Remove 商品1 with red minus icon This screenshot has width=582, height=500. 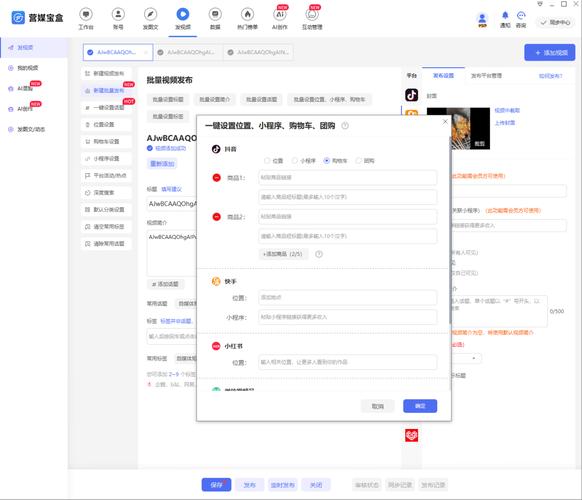[x=216, y=178]
